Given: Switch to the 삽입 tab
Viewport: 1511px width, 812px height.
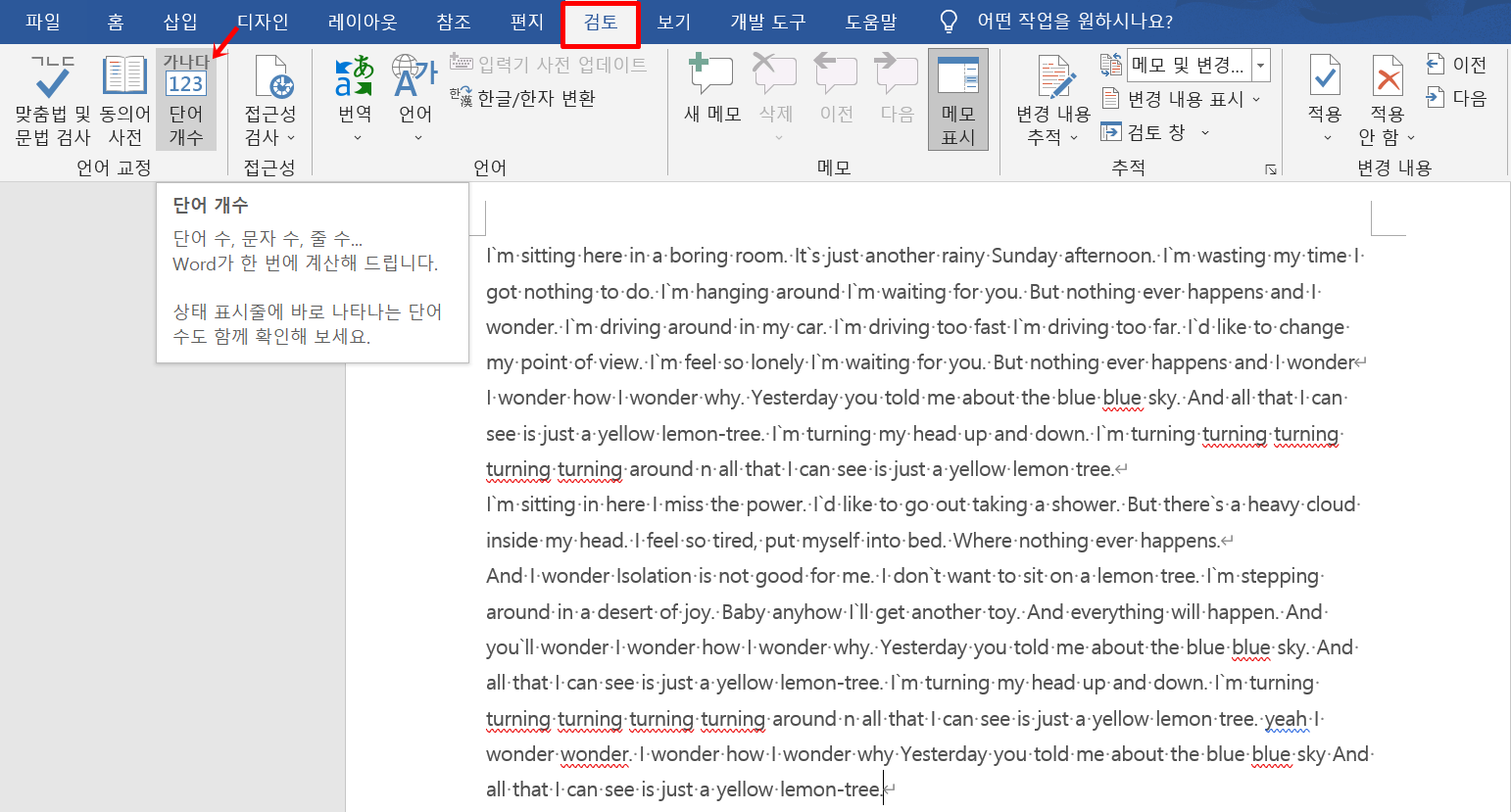Looking at the screenshot, I should [180, 22].
